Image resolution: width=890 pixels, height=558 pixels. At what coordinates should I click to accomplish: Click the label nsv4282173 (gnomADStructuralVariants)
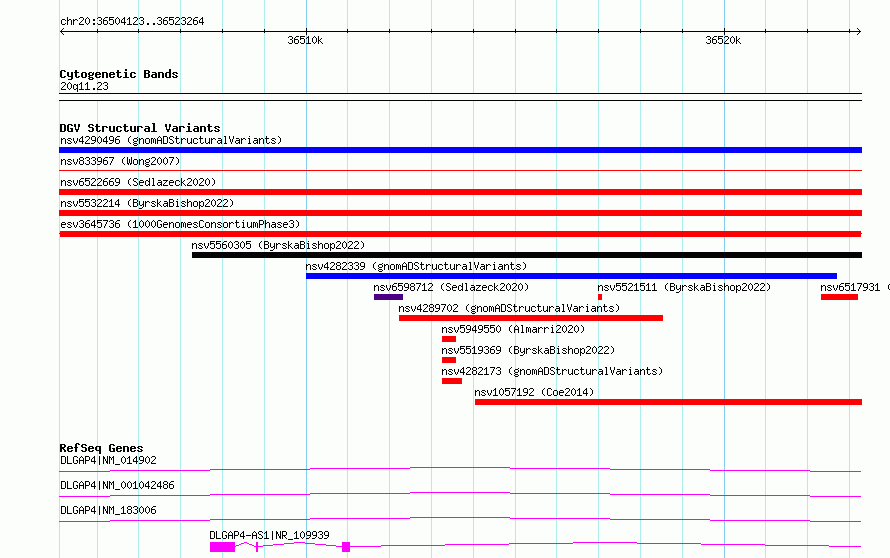click(552, 371)
